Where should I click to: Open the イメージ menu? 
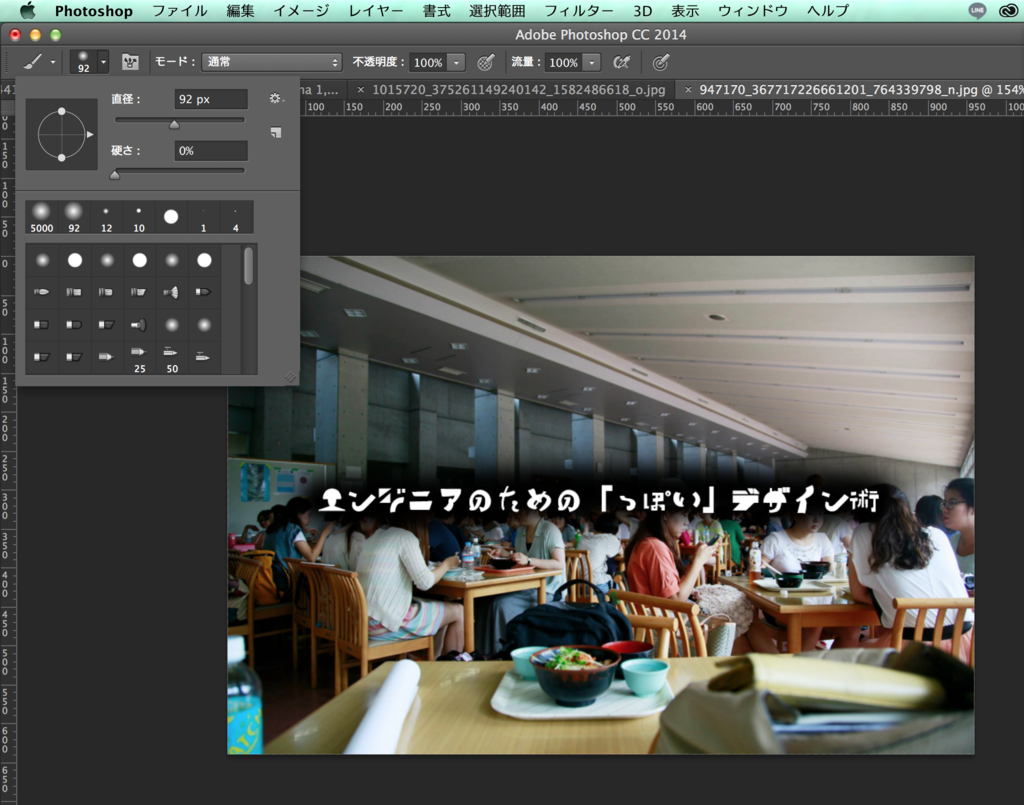coord(301,11)
